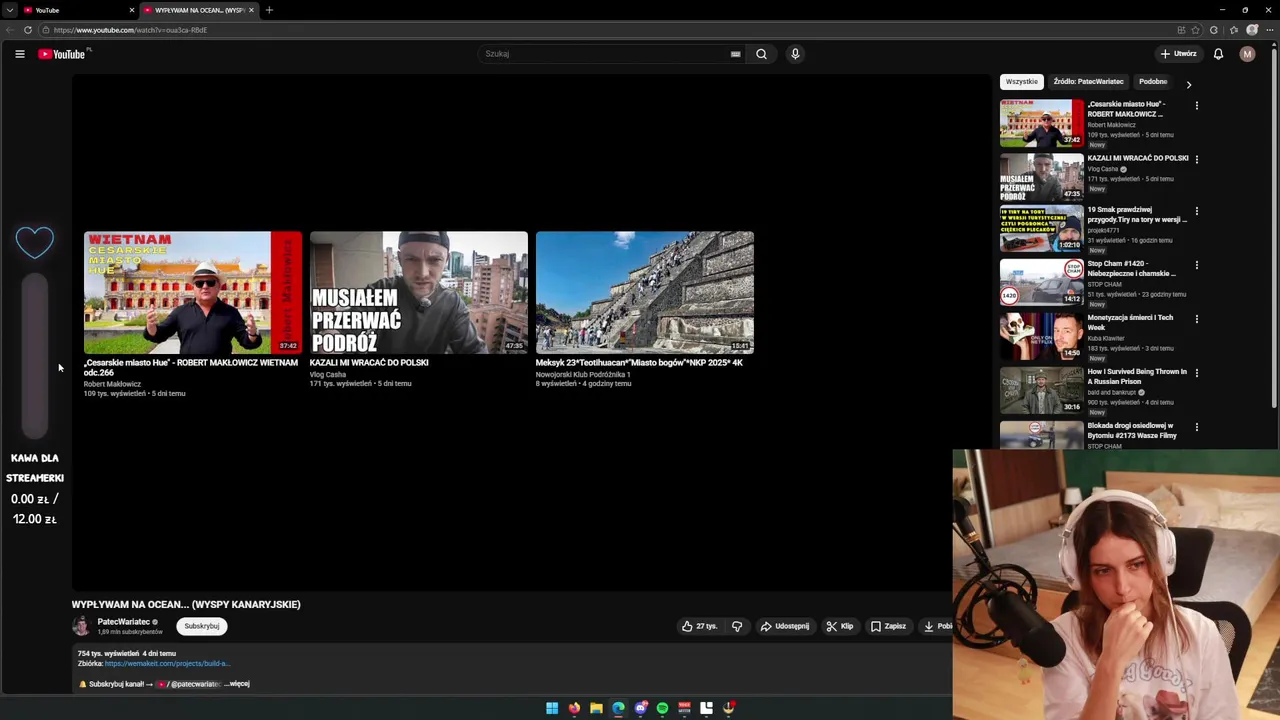
Task: Open options for Stop Cham #1420 sidebar video
Action: coord(1196,265)
